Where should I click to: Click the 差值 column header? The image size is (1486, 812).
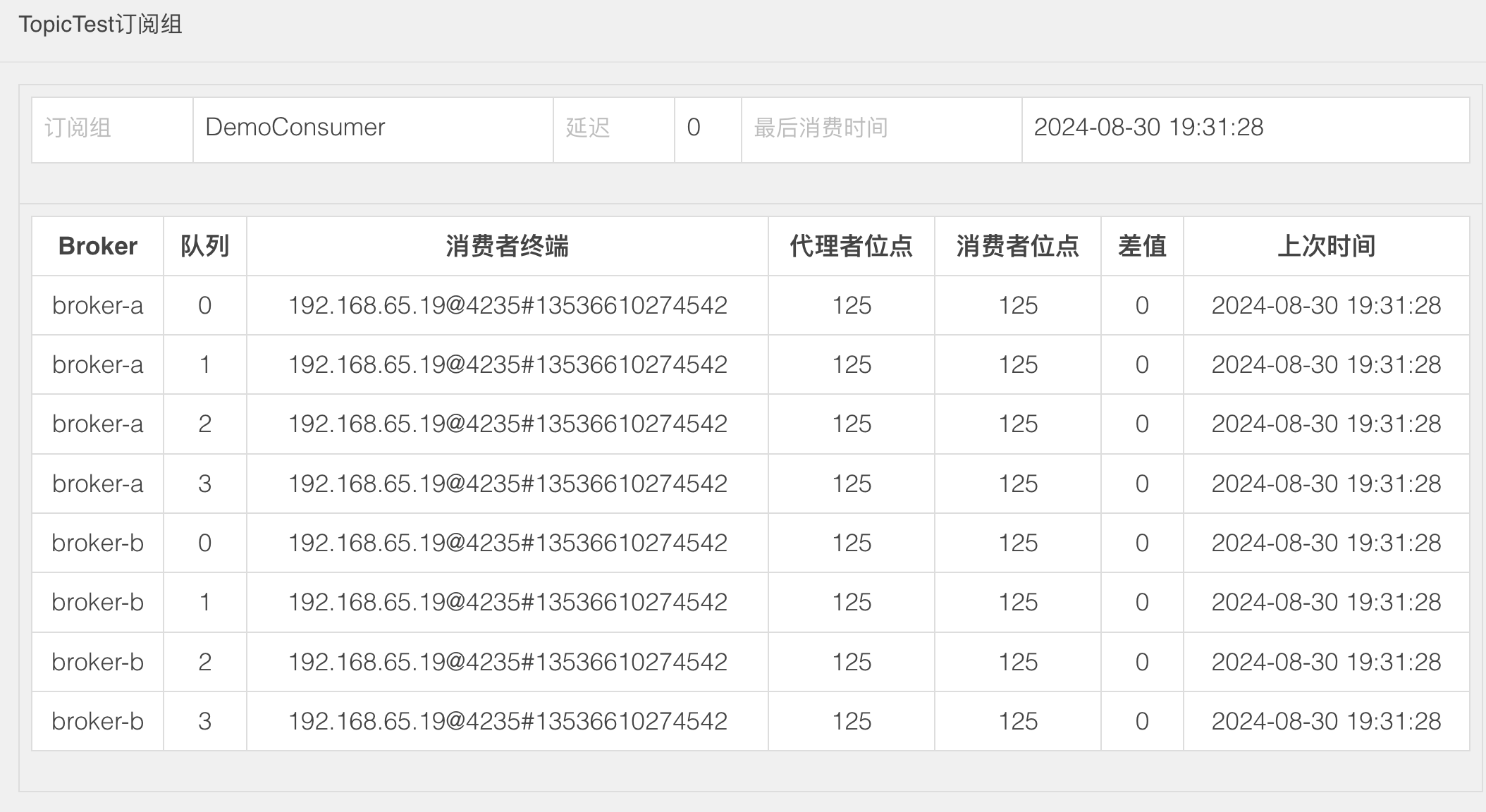tap(1142, 246)
